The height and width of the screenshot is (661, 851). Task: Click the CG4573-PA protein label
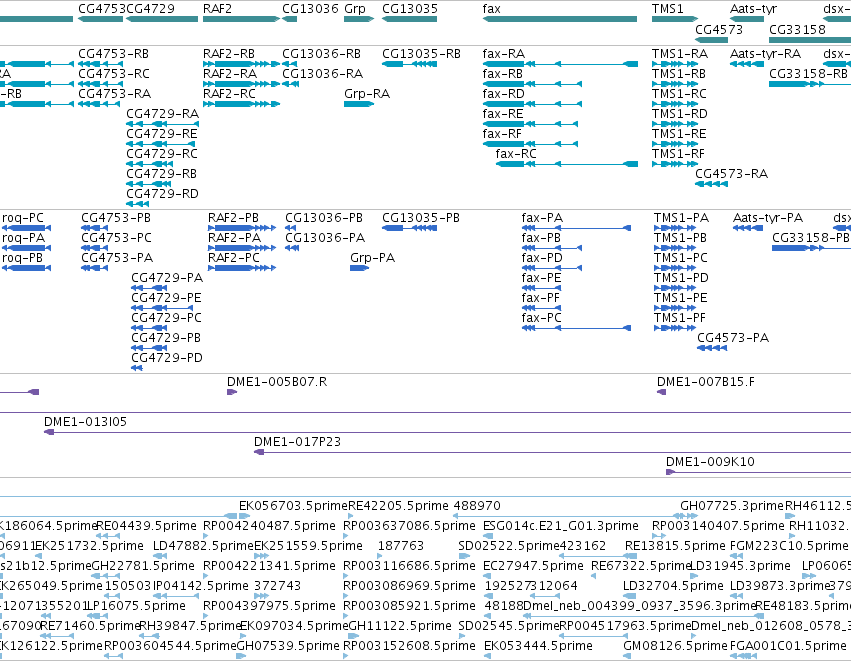pos(733,338)
